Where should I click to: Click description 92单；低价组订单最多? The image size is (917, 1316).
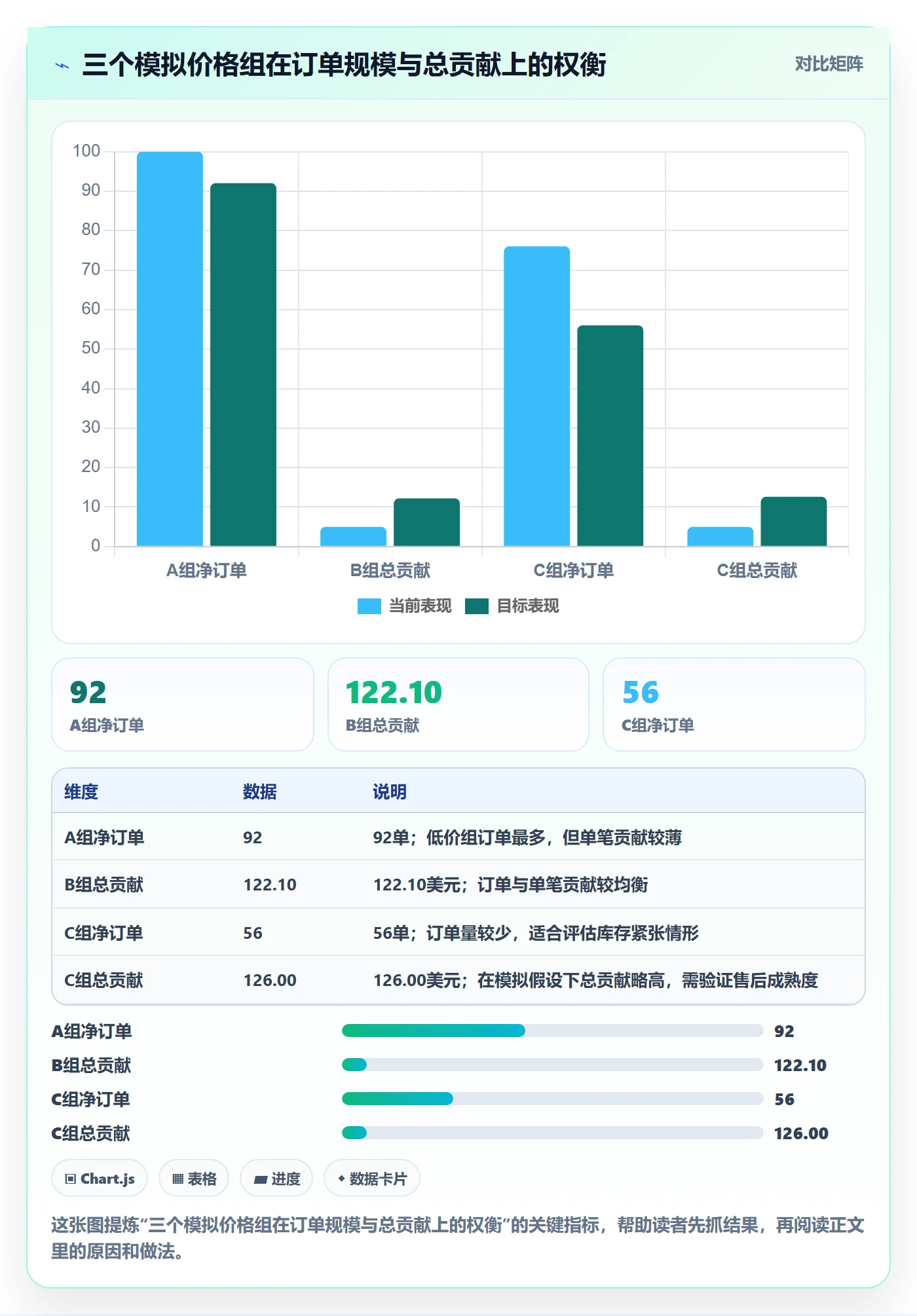coord(527,837)
